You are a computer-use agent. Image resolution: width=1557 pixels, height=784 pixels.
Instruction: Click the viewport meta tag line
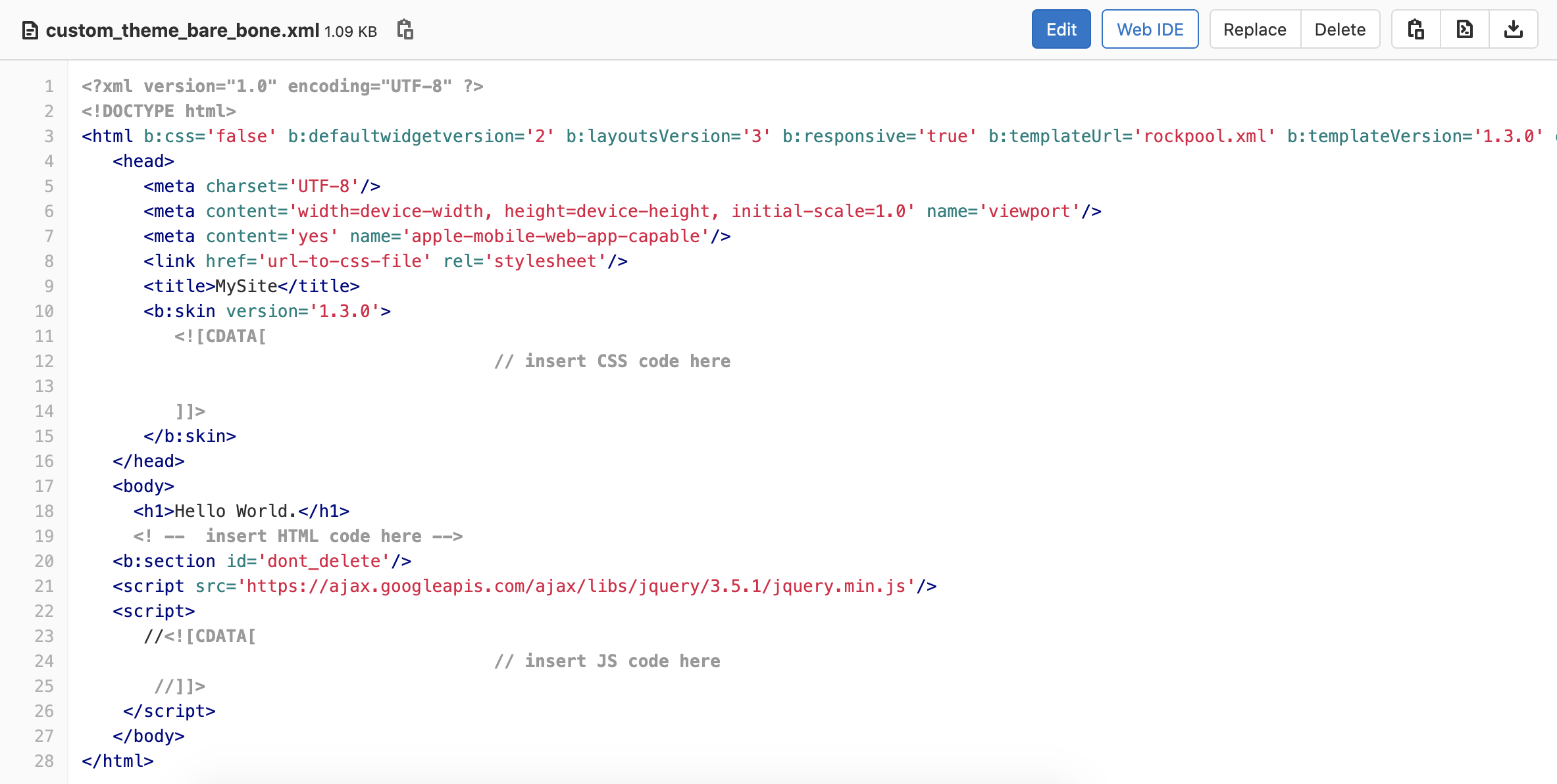pyautogui.click(x=623, y=211)
